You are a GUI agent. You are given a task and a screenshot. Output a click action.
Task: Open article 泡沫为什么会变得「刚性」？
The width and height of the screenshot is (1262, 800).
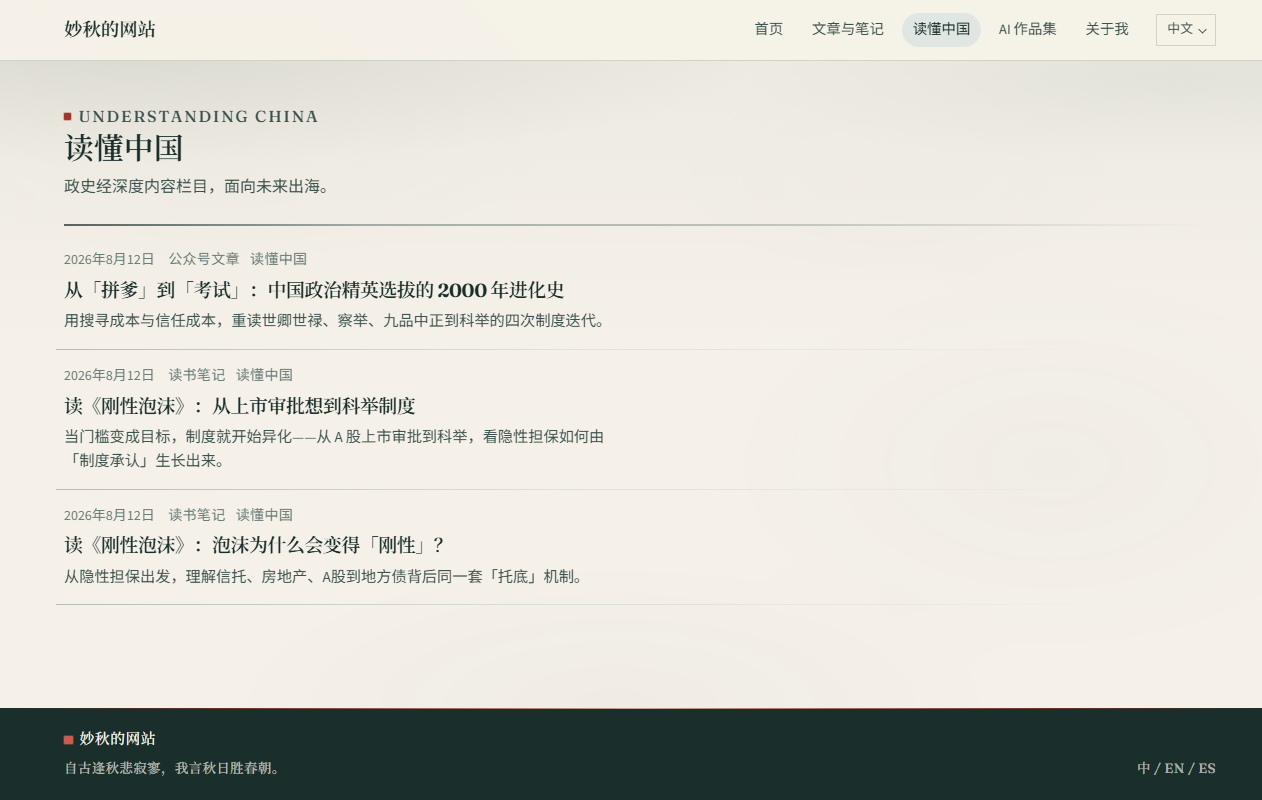254,545
